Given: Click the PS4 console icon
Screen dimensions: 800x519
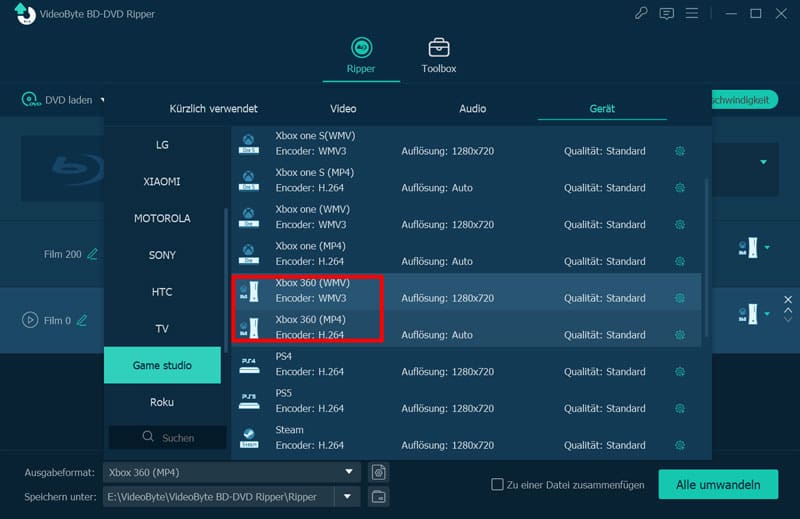Looking at the screenshot, I should pos(249,365).
